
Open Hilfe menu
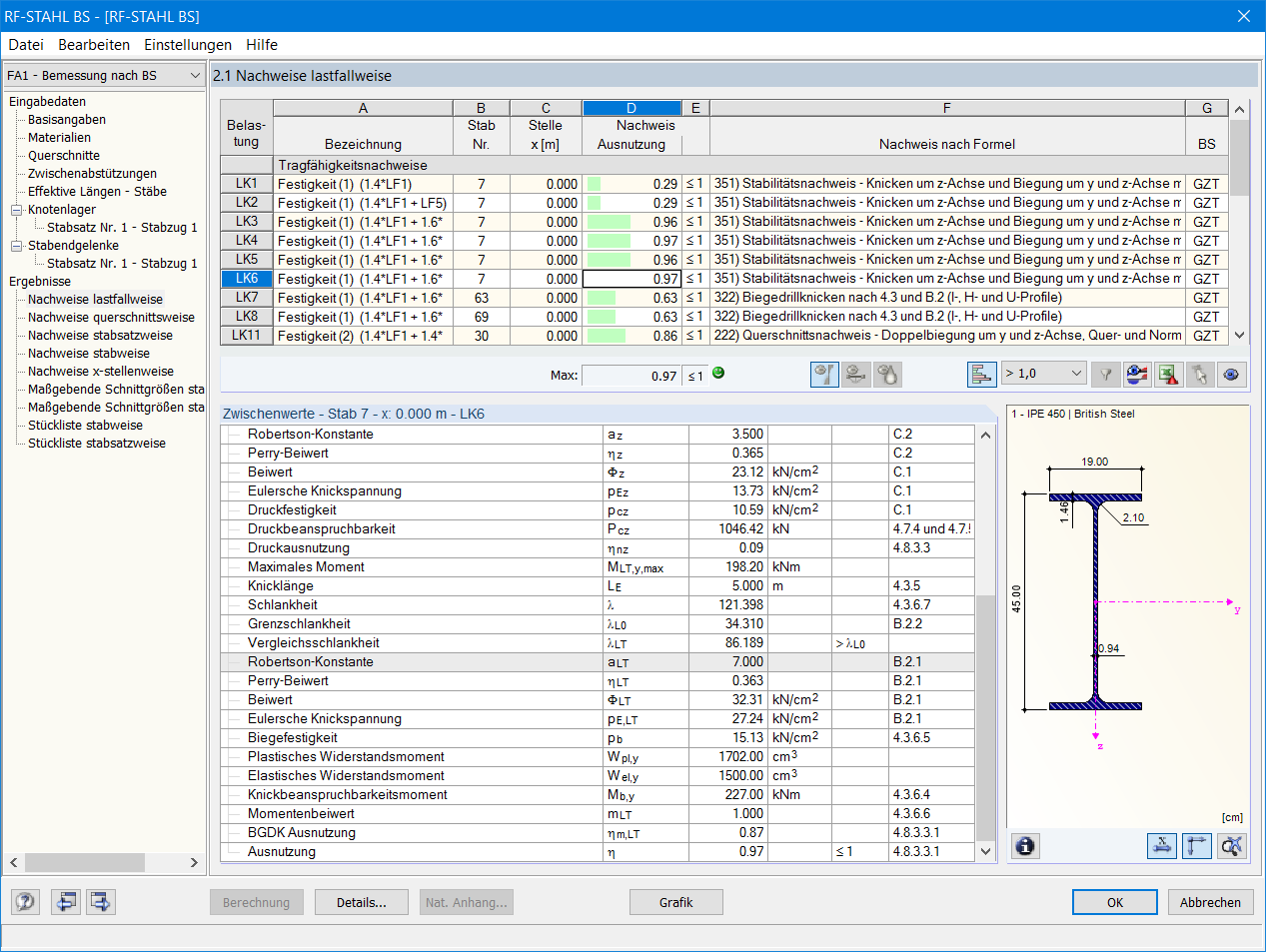click(262, 45)
